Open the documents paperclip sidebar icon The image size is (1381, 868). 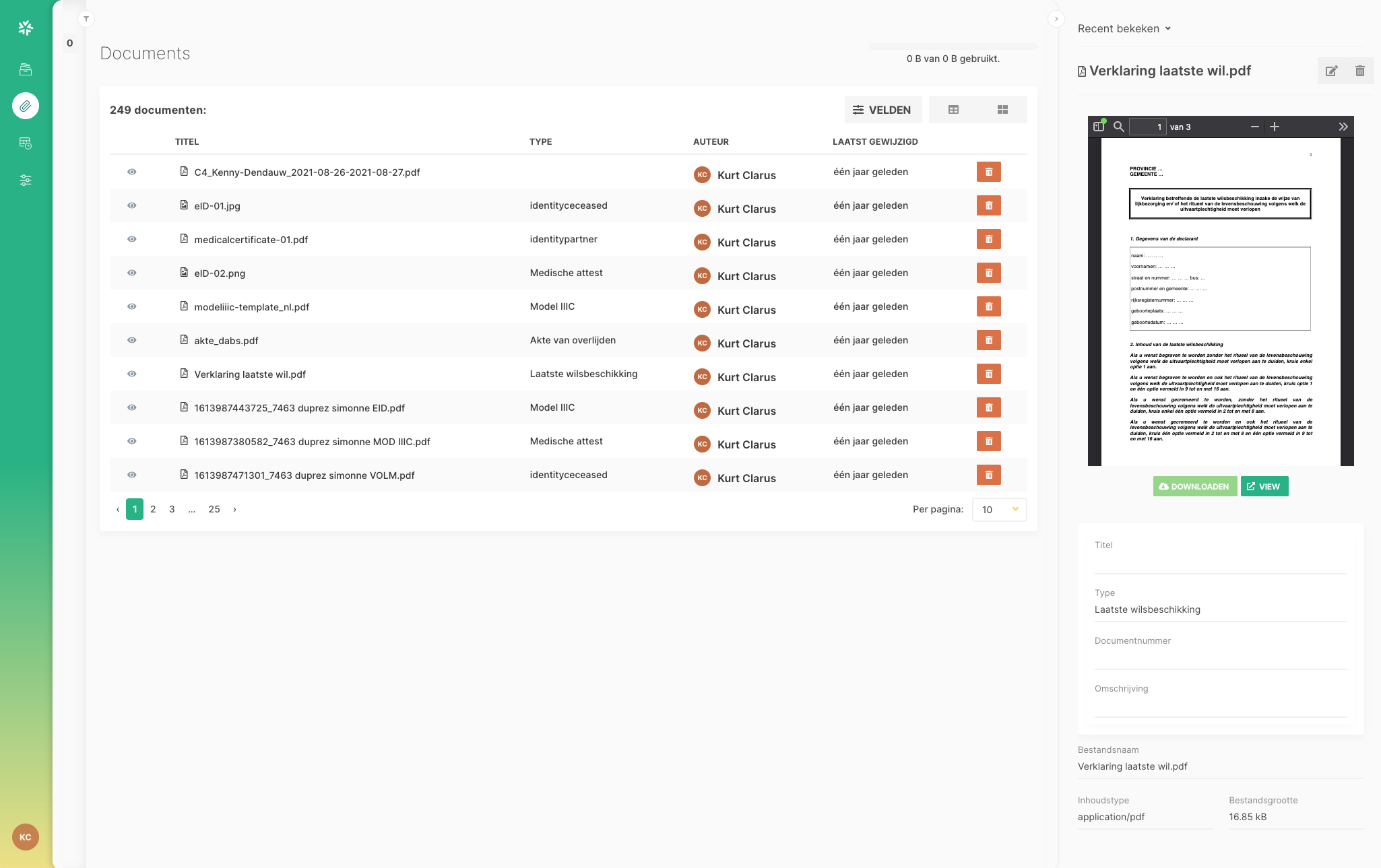tap(26, 106)
